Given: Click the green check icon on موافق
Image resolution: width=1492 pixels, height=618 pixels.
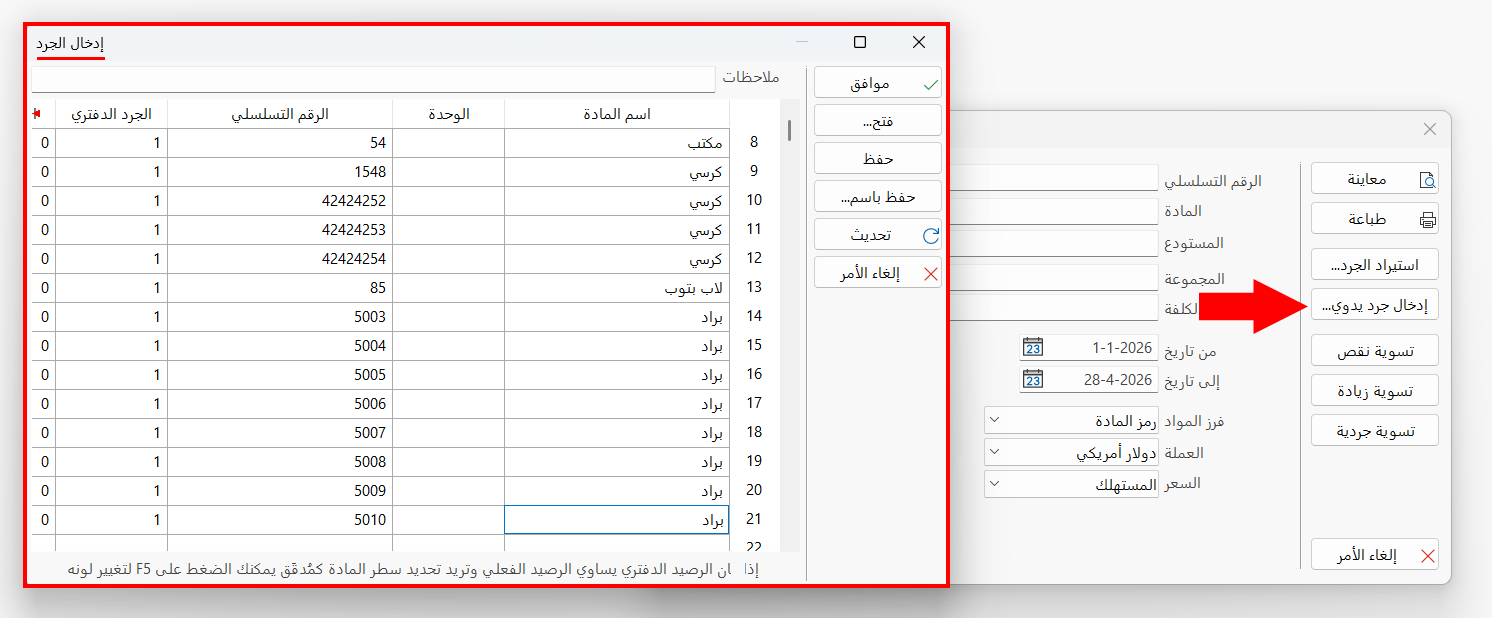Looking at the screenshot, I should tap(930, 84).
